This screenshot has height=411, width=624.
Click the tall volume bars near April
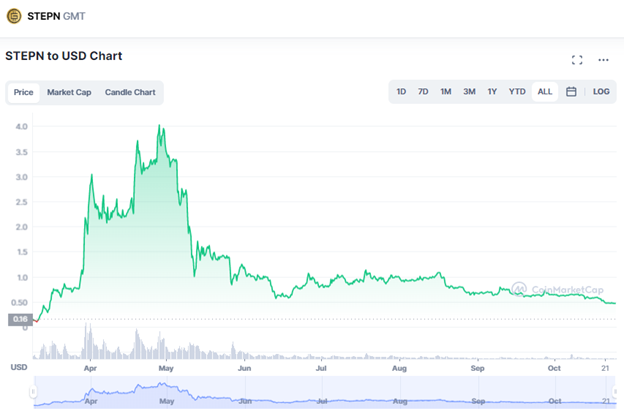pyautogui.click(x=88, y=341)
